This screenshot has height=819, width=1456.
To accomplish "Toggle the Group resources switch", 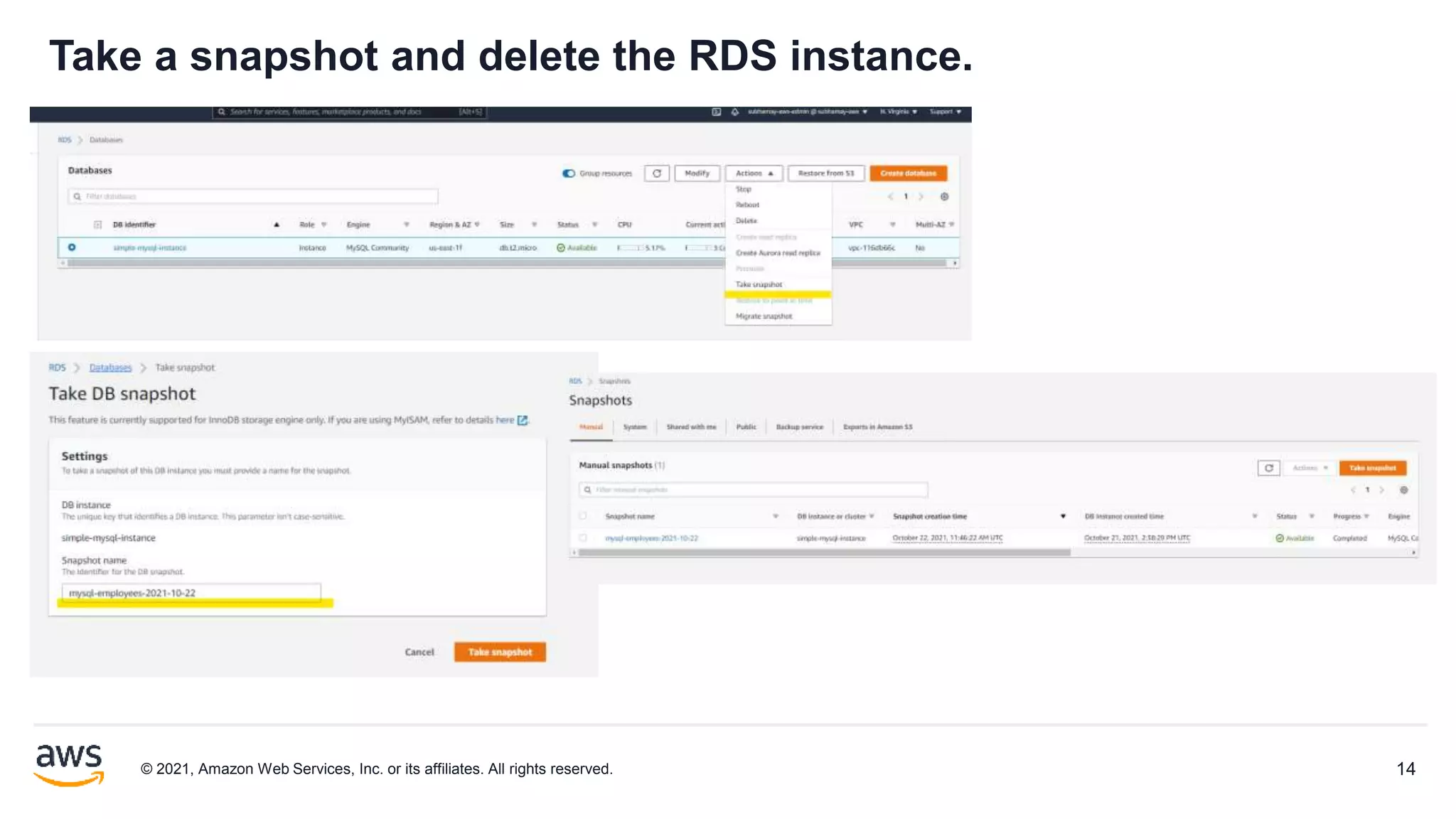I will pyautogui.click(x=568, y=173).
